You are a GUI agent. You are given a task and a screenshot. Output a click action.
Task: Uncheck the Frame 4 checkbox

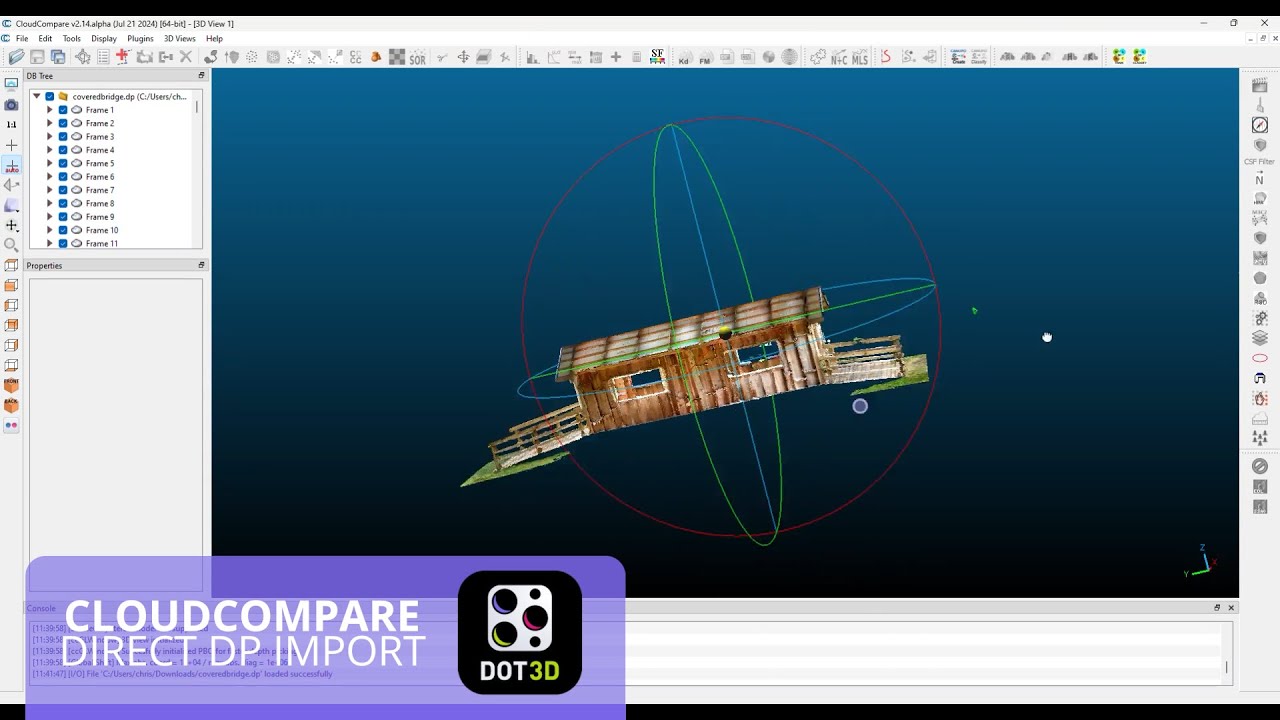coord(63,150)
